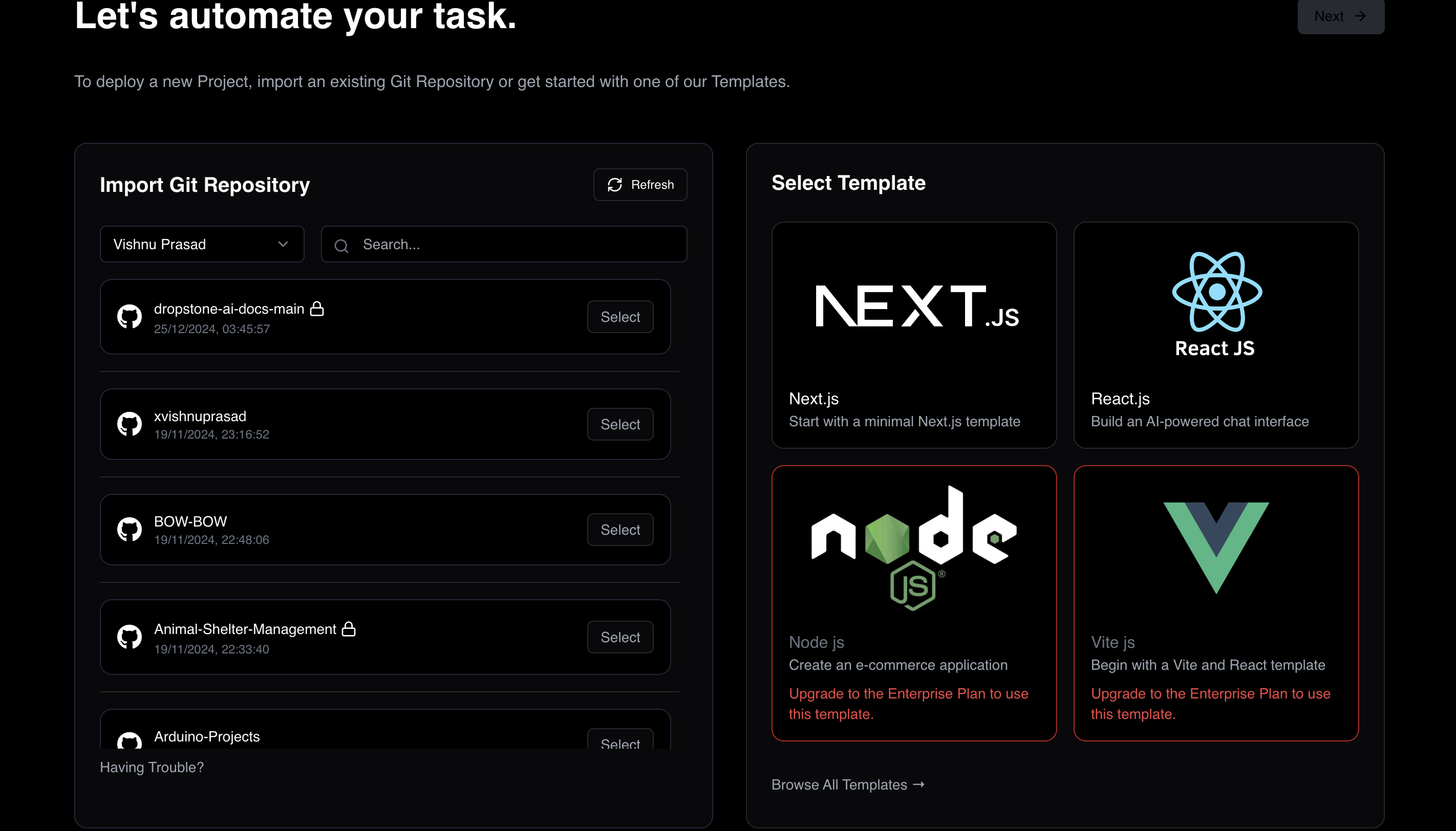Image resolution: width=1456 pixels, height=831 pixels.
Task: Click the React JS atom logo
Action: 1217,292
